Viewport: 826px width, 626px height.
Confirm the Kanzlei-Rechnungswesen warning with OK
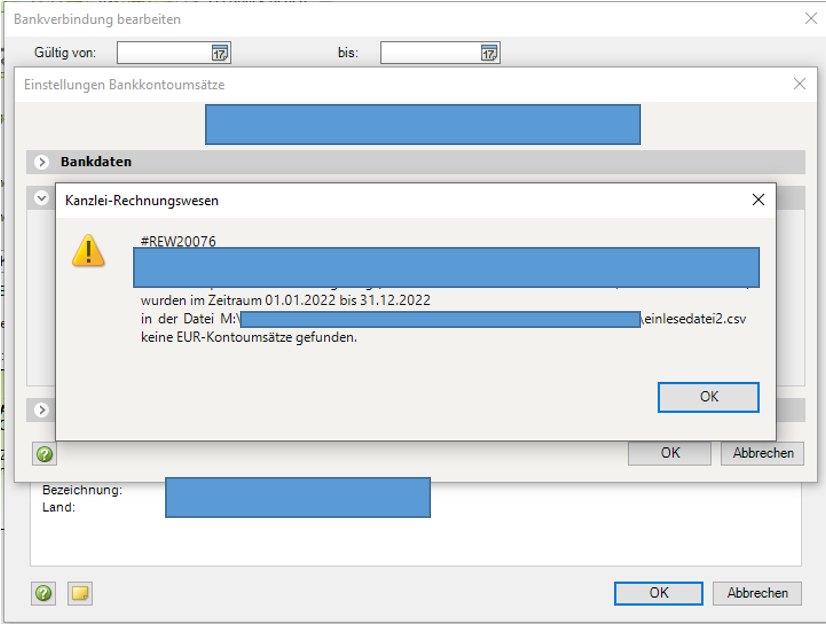708,397
